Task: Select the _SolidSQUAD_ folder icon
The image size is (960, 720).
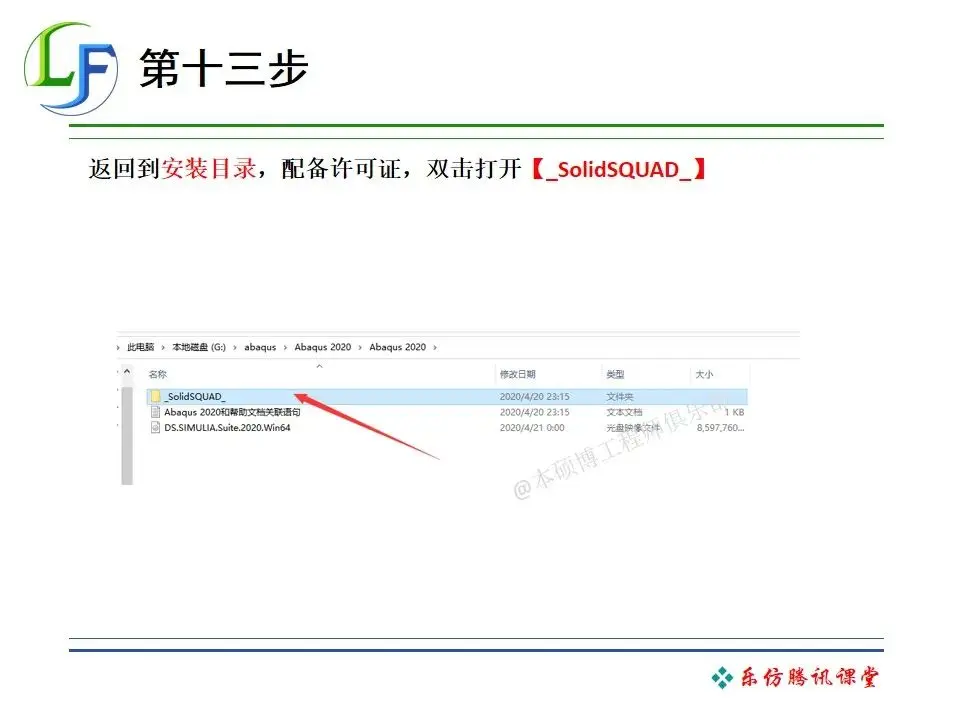Action: pyautogui.click(x=156, y=396)
